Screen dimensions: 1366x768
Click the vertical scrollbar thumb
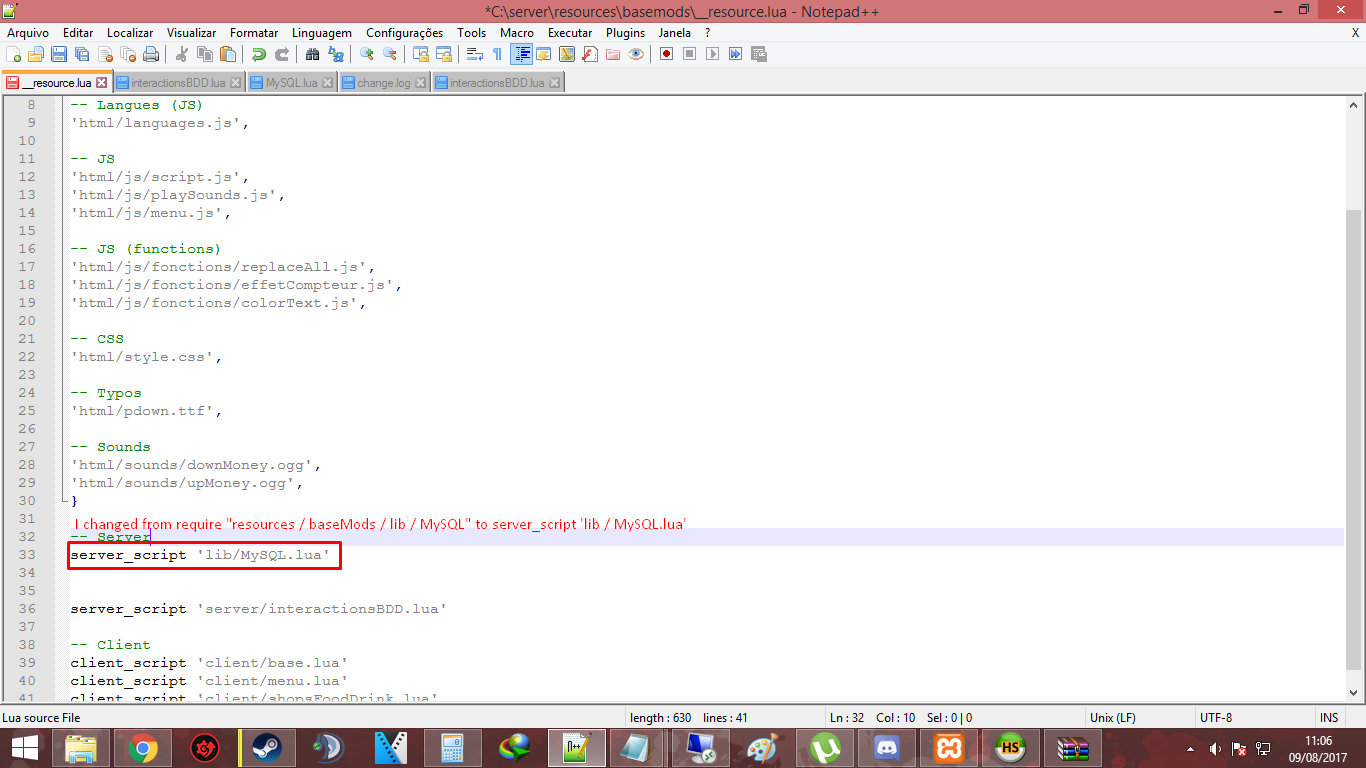tap(1354, 440)
